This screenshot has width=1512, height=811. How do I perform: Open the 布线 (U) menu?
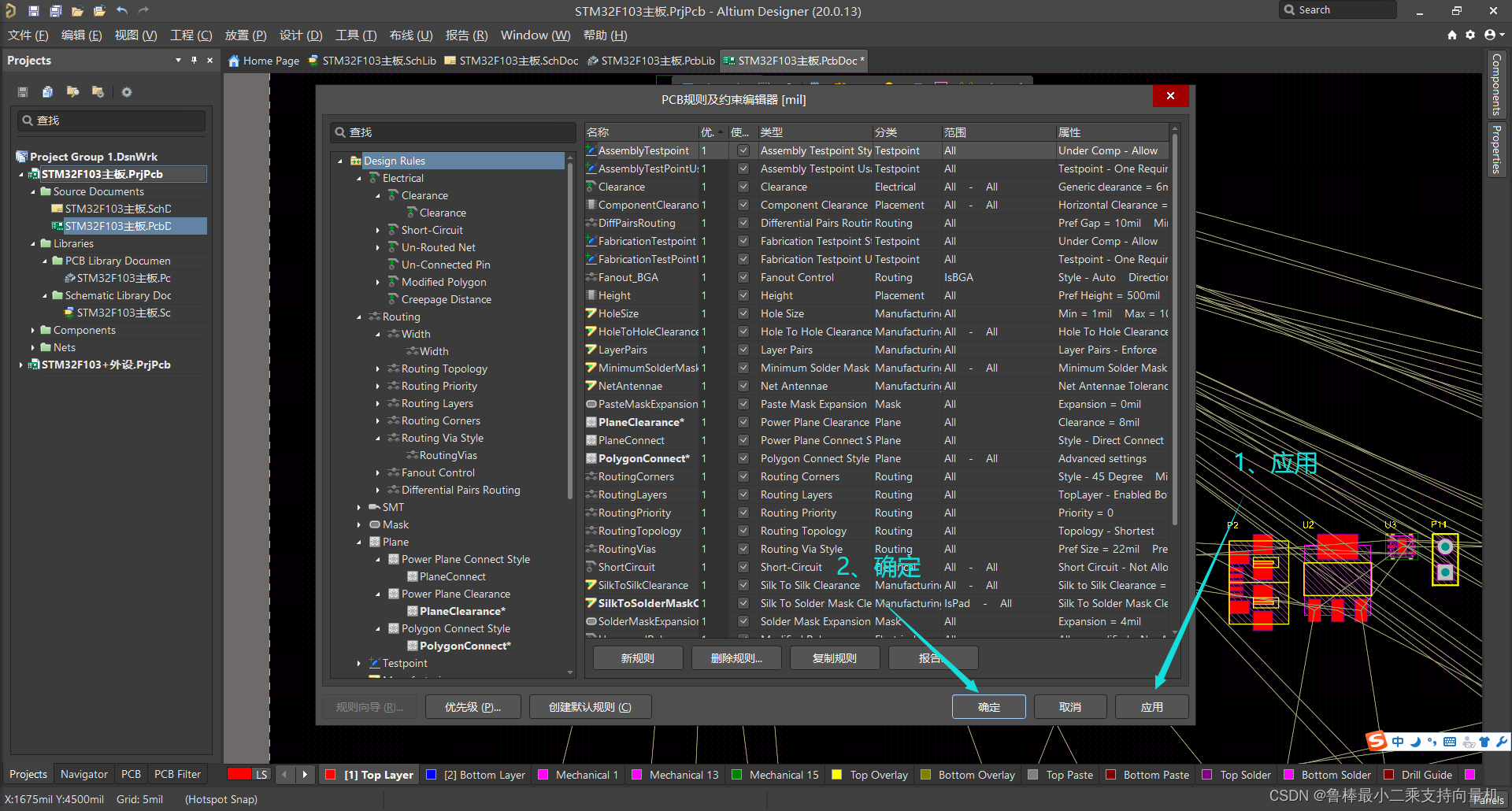click(411, 35)
